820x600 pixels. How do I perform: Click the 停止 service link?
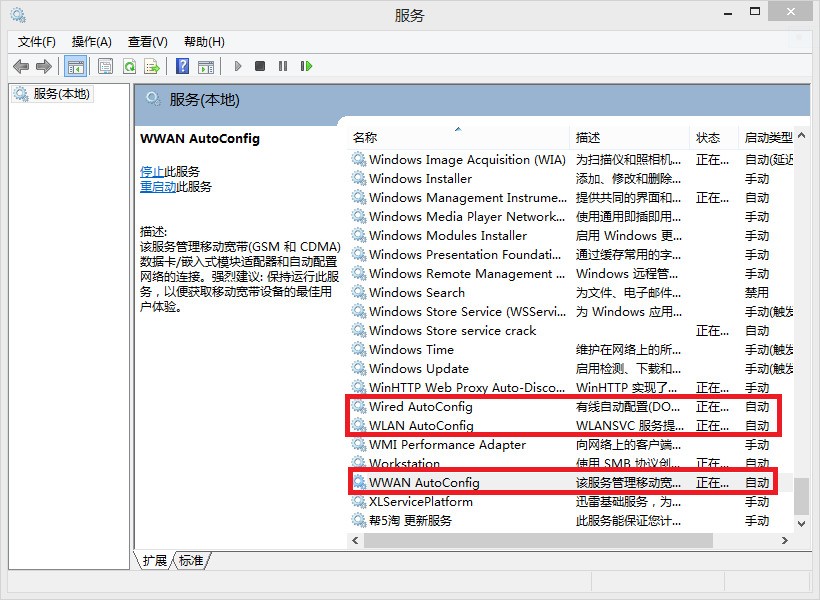coord(152,172)
